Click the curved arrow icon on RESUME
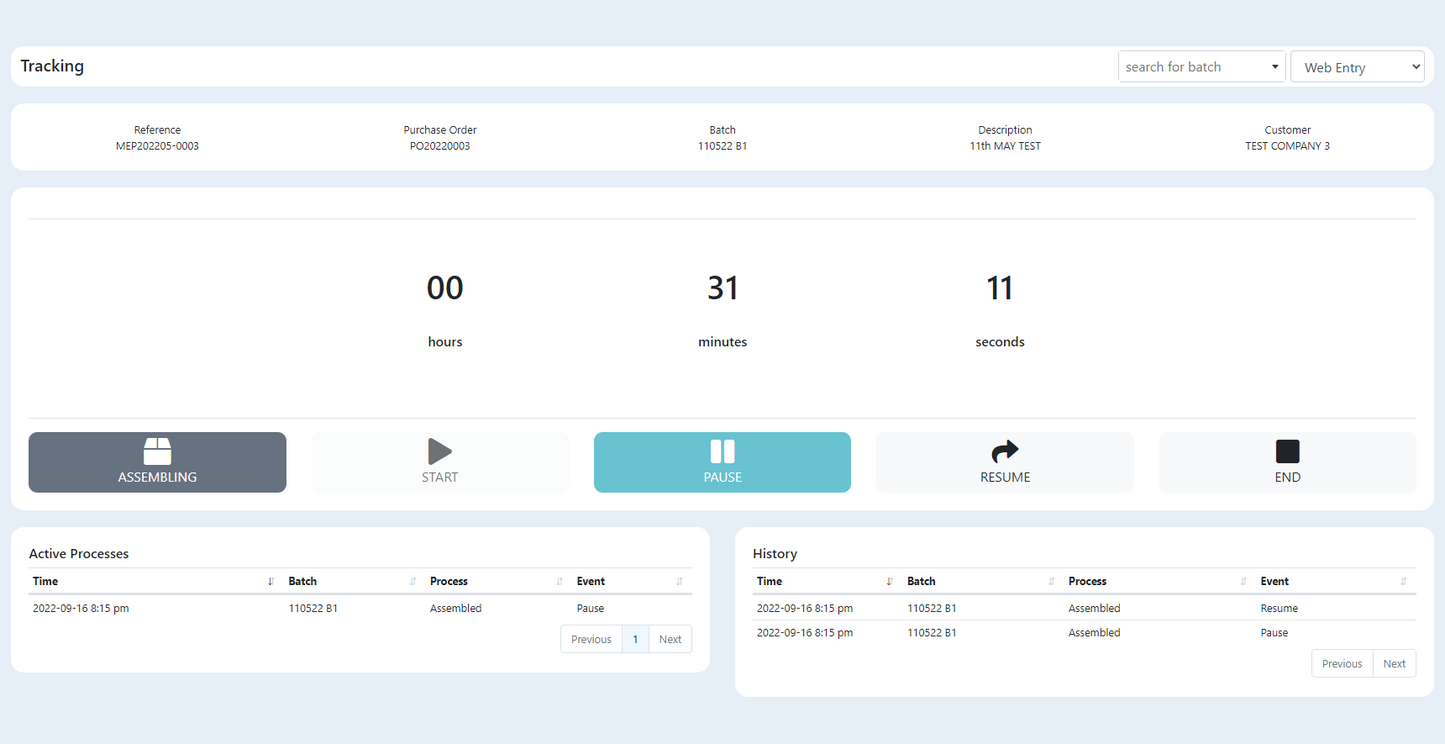 pyautogui.click(x=1004, y=450)
